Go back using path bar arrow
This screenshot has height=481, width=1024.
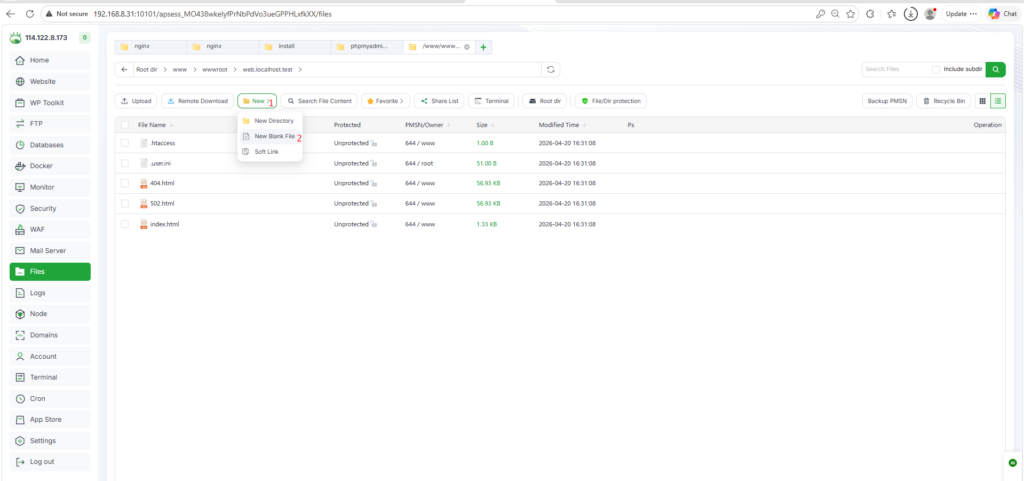(x=123, y=70)
